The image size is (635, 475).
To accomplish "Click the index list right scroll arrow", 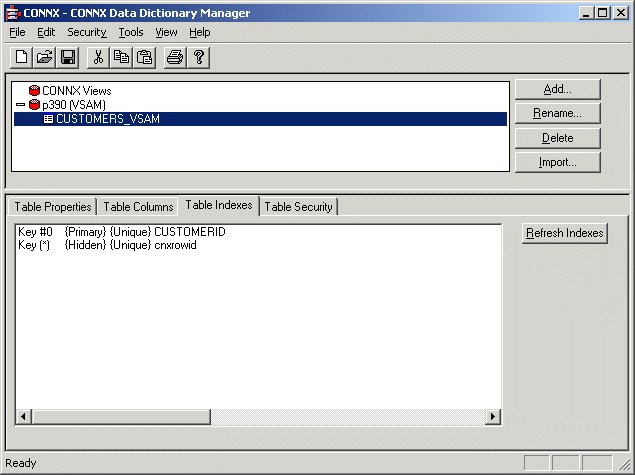I will coord(492,416).
